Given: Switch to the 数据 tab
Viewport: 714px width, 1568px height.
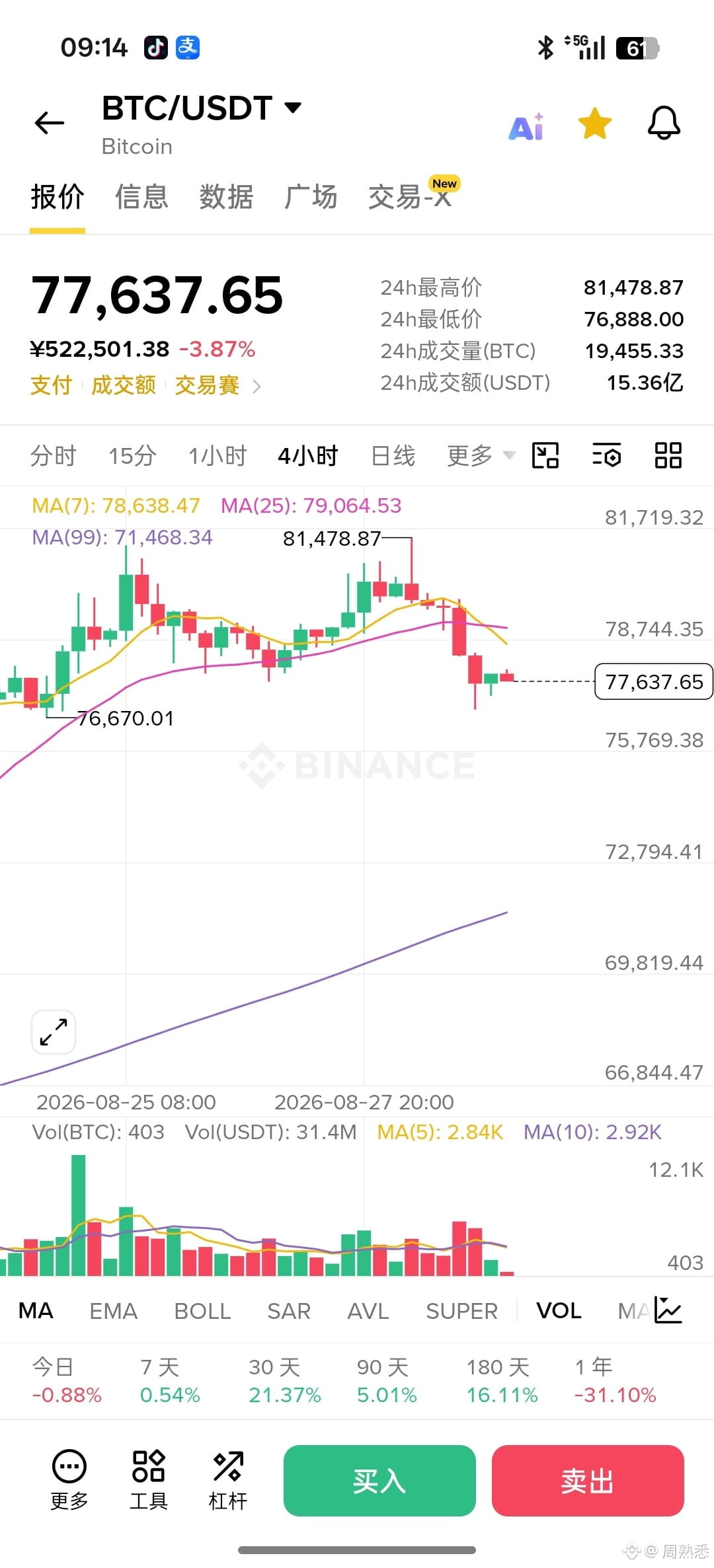Looking at the screenshot, I should tap(226, 197).
